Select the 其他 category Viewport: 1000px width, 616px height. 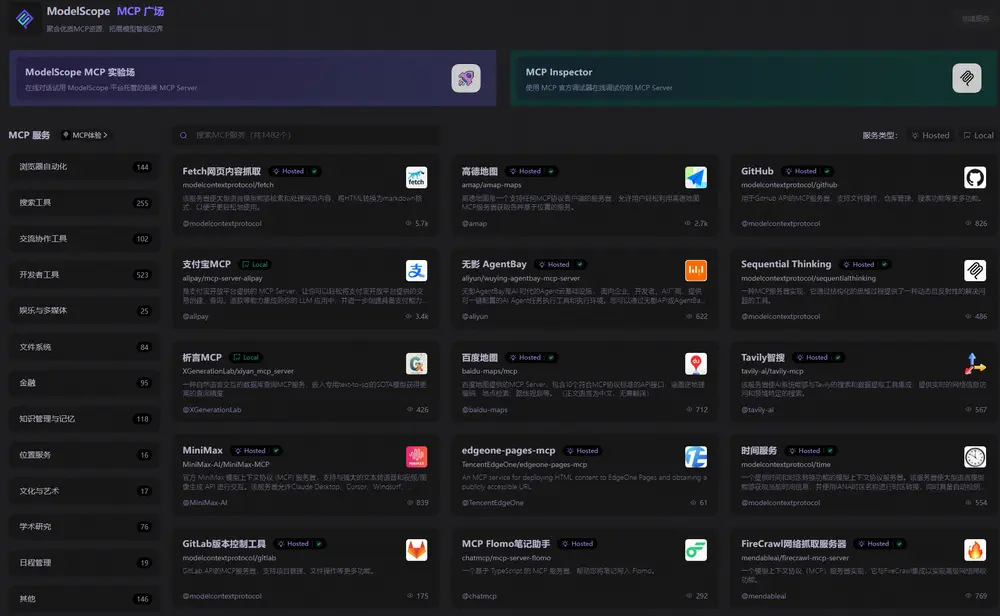(84, 599)
